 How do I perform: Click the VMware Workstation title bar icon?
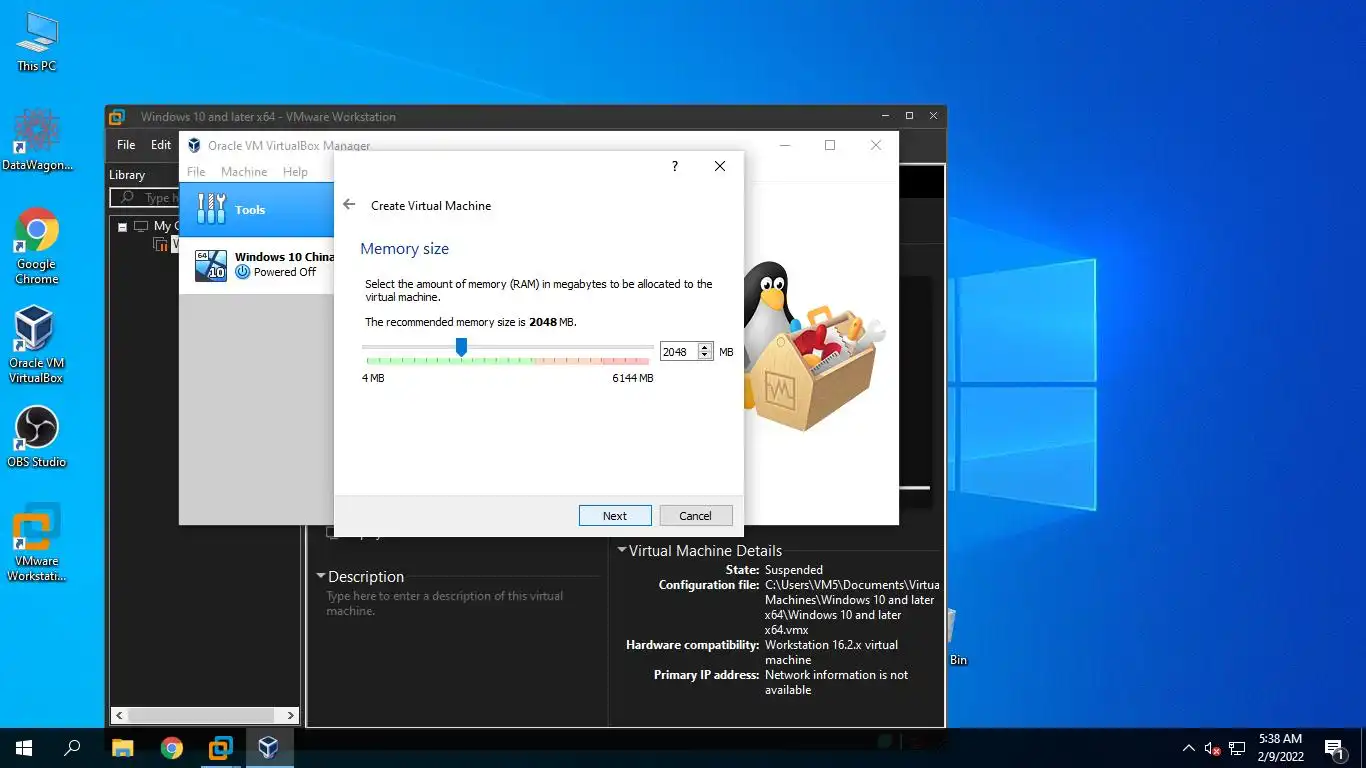(x=117, y=117)
